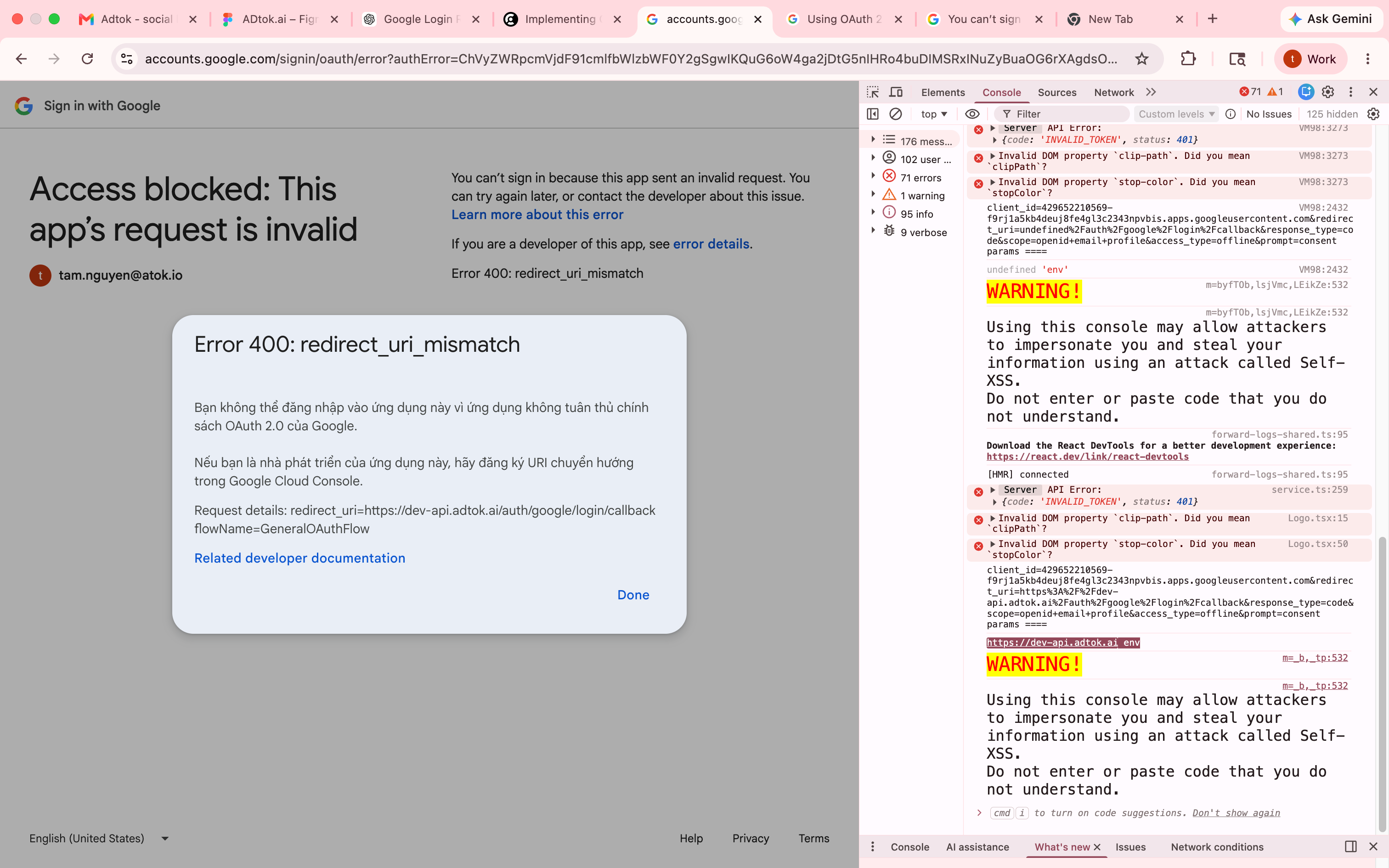Open Learn more about this error link

[x=537, y=215]
